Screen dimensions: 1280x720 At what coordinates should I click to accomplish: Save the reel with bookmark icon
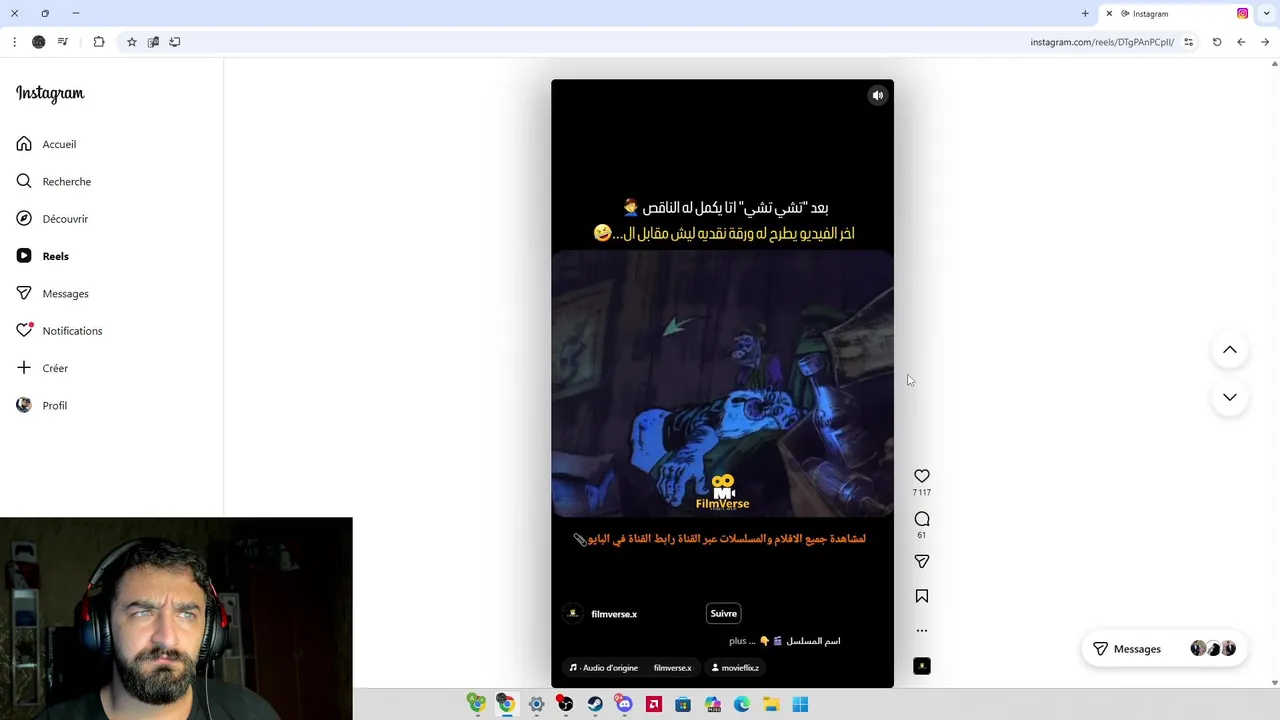tap(922, 596)
